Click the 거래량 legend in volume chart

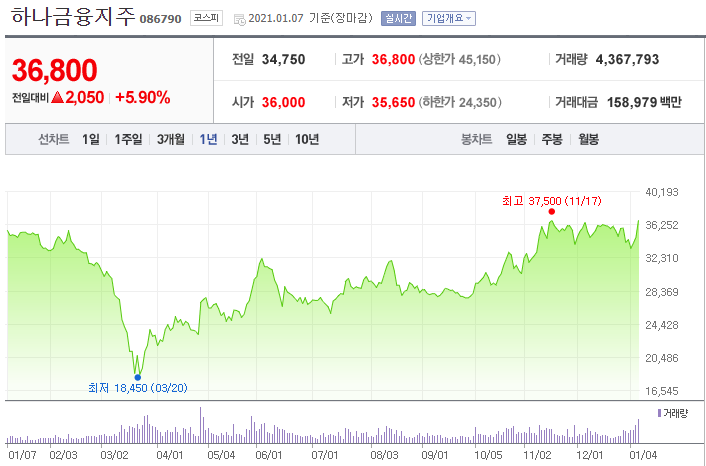click(x=673, y=413)
